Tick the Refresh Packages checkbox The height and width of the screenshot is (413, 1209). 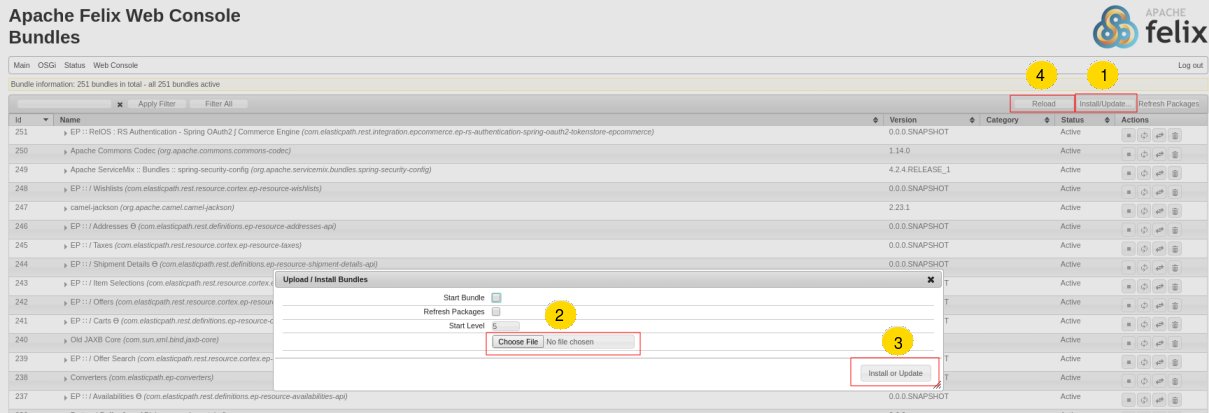(x=496, y=311)
